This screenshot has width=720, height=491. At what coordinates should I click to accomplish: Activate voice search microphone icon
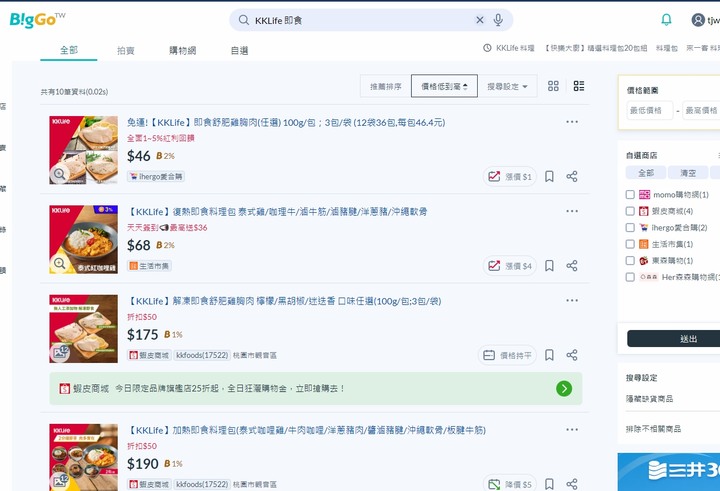point(498,20)
